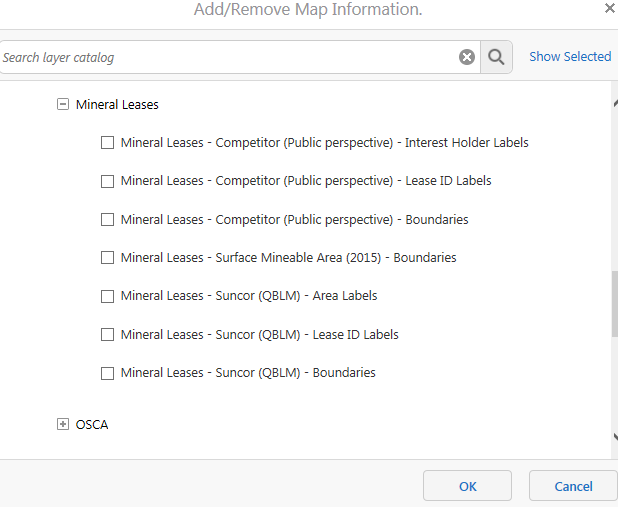Click text 'Mineral Leases - Competitor (Public perspective) - Lease ID Labels'
The height and width of the screenshot is (507, 618).
tap(306, 181)
